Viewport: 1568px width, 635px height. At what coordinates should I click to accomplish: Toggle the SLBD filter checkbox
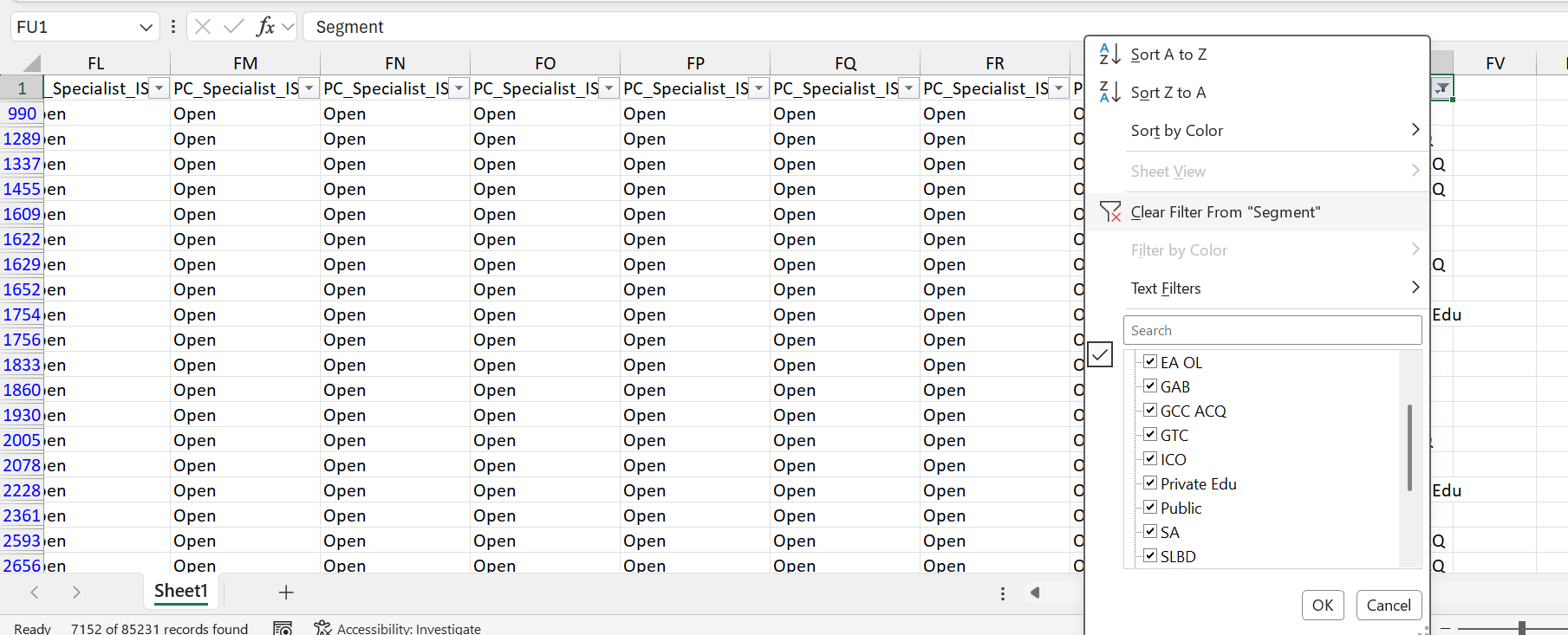pyautogui.click(x=1150, y=556)
